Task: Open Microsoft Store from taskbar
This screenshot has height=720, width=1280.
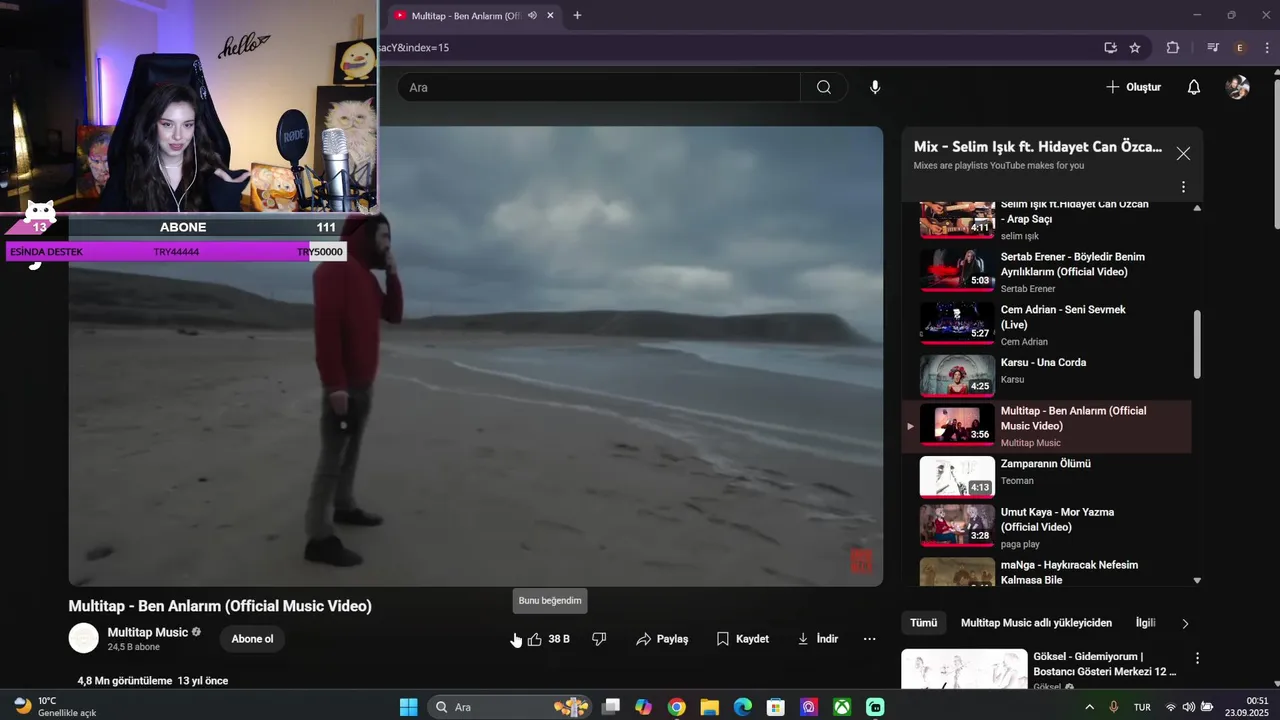Action: tap(775, 707)
